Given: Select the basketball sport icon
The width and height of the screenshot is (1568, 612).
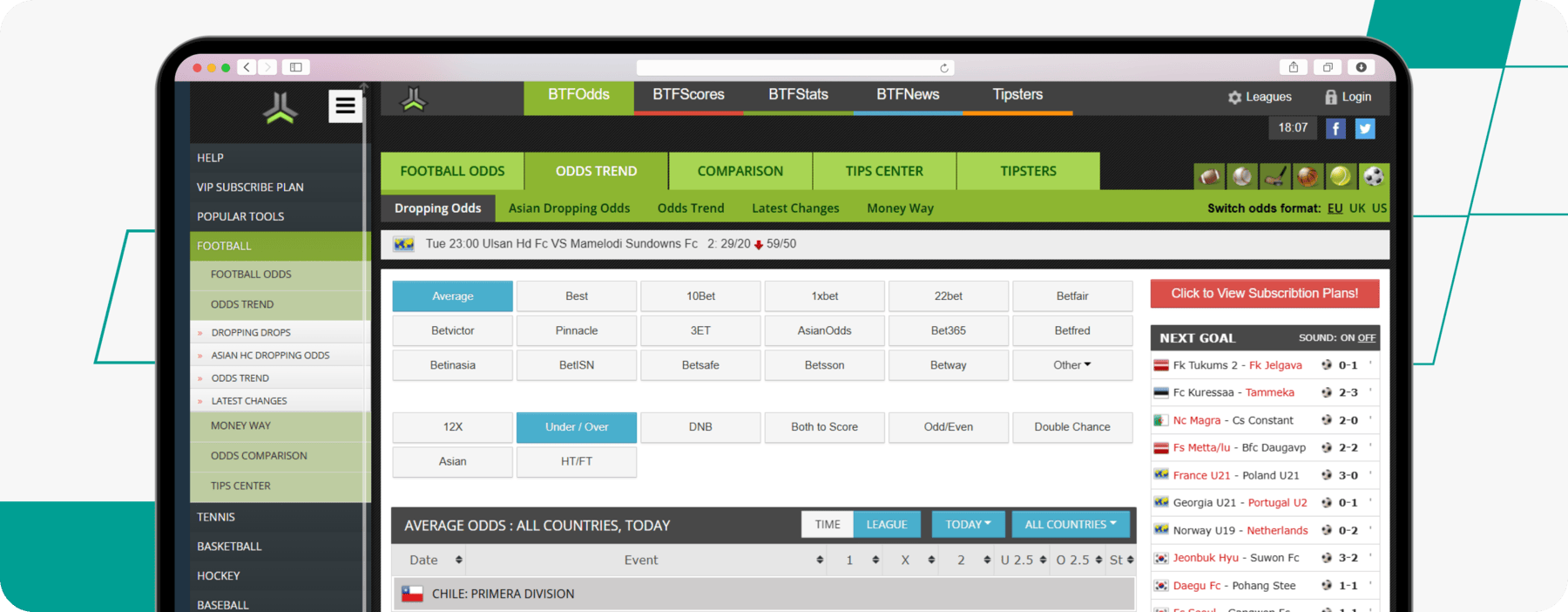Looking at the screenshot, I should (x=1308, y=176).
